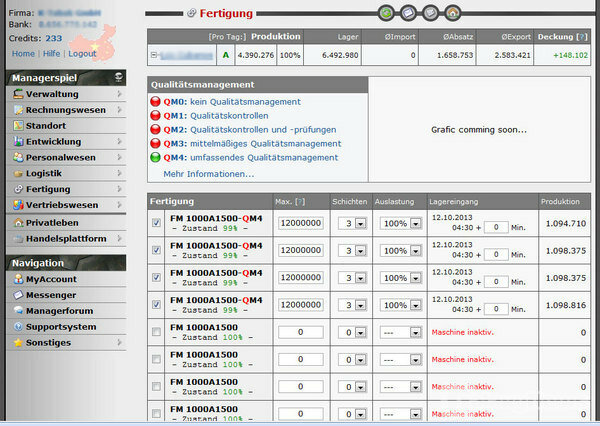Screen dimensions: 600x426
Task: Collapse the product row with minus box
Action: pos(153,55)
